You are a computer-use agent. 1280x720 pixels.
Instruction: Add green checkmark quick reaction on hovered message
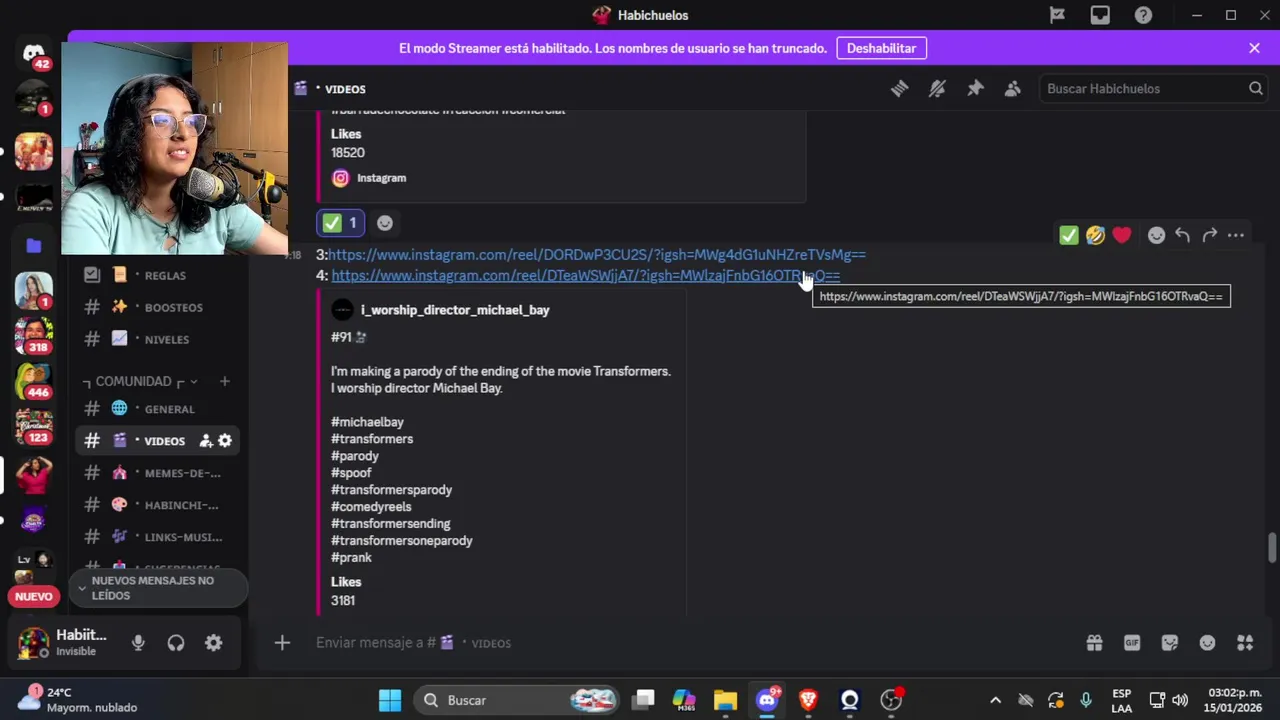[x=1069, y=235]
